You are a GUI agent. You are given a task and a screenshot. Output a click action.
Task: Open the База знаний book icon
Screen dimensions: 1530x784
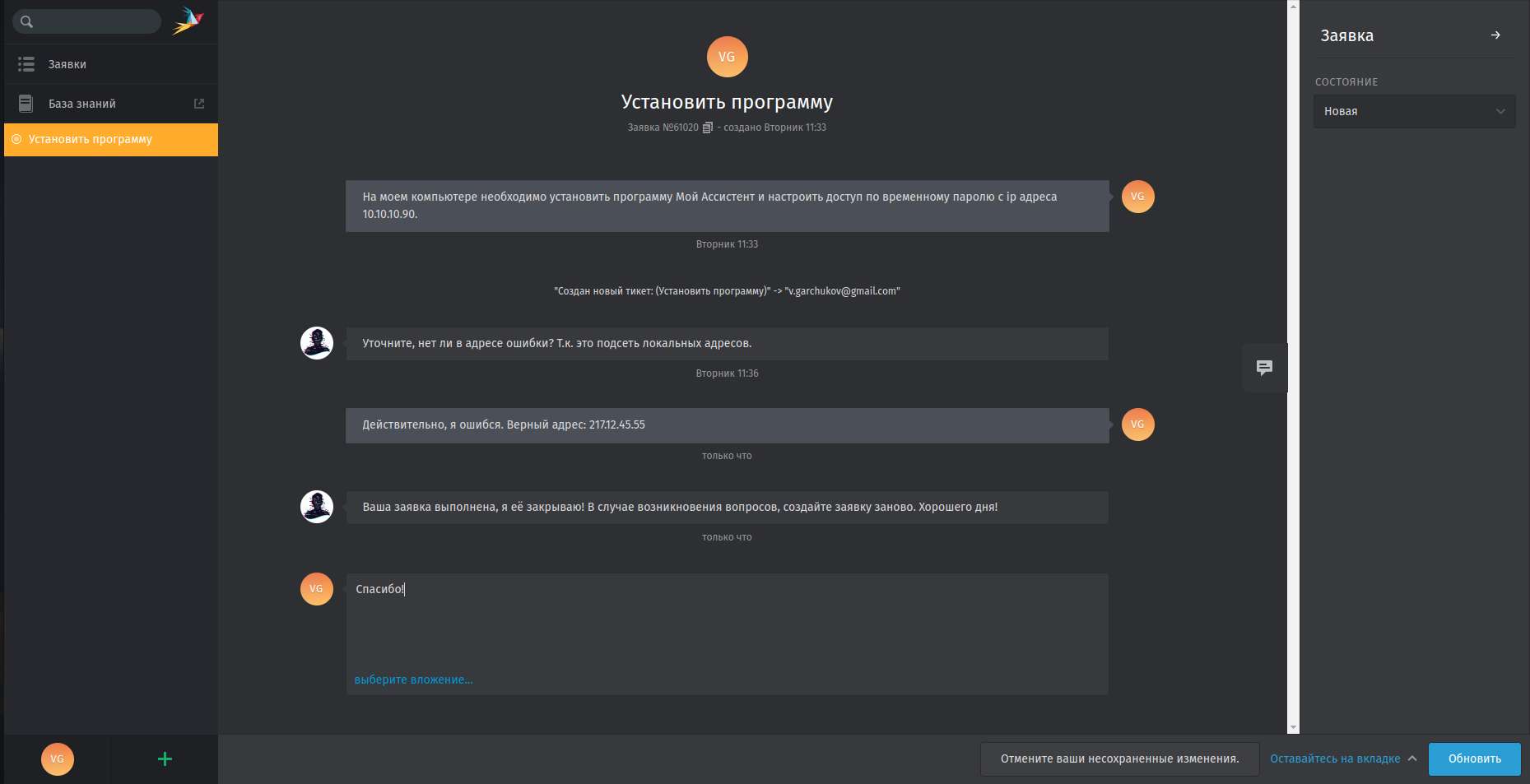(26, 104)
